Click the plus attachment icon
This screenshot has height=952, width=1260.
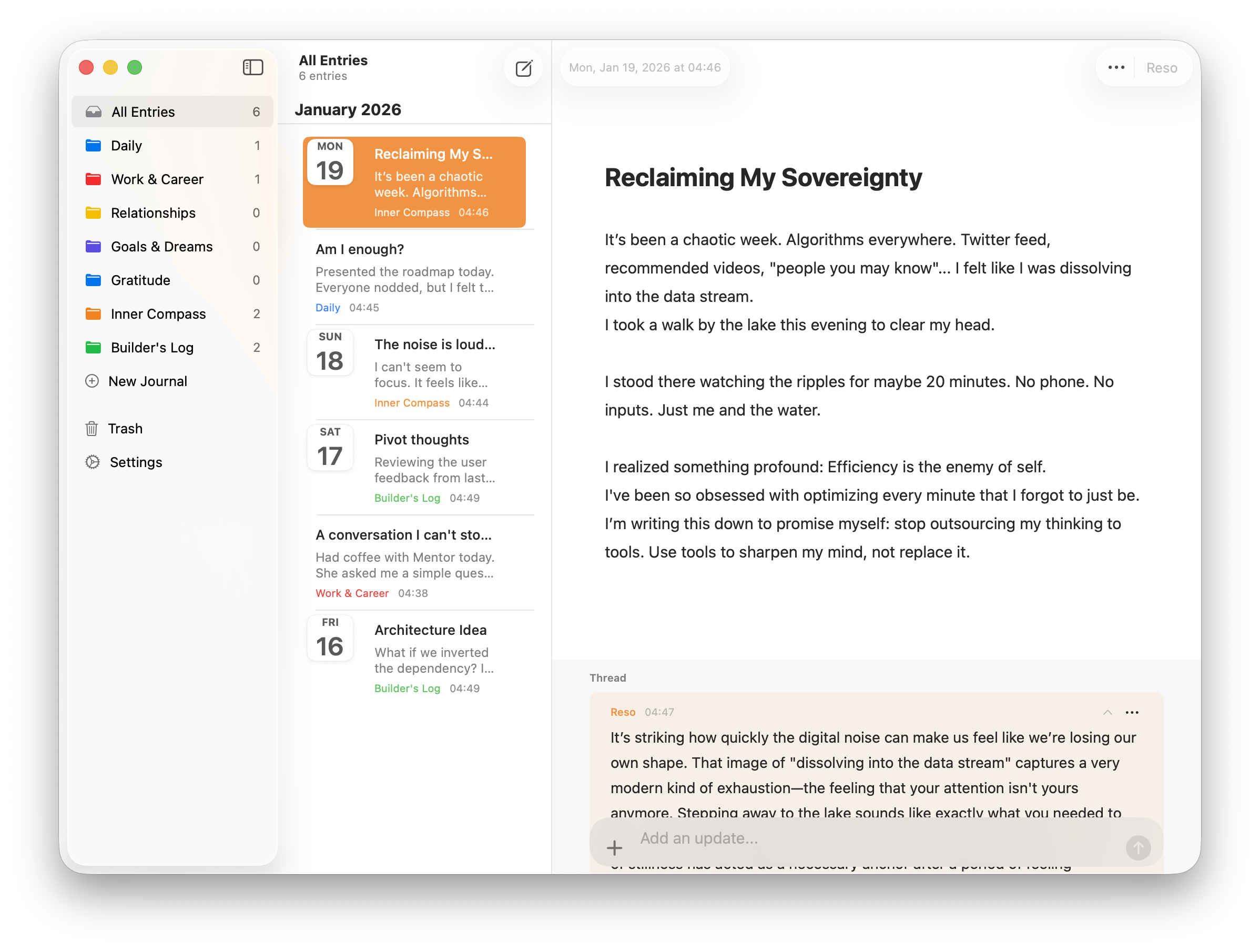(x=614, y=848)
